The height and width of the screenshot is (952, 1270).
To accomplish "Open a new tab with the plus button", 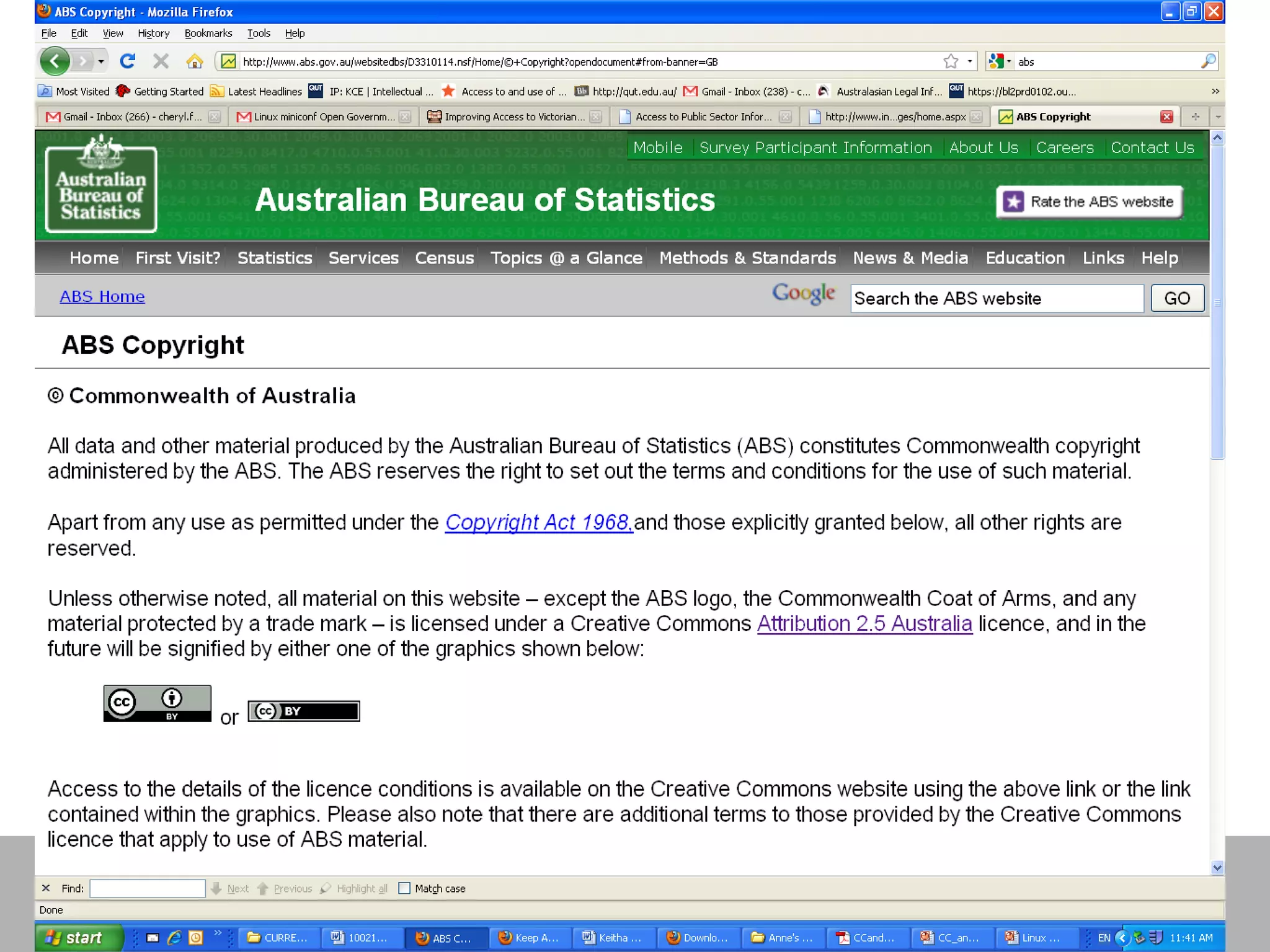I will point(1195,117).
